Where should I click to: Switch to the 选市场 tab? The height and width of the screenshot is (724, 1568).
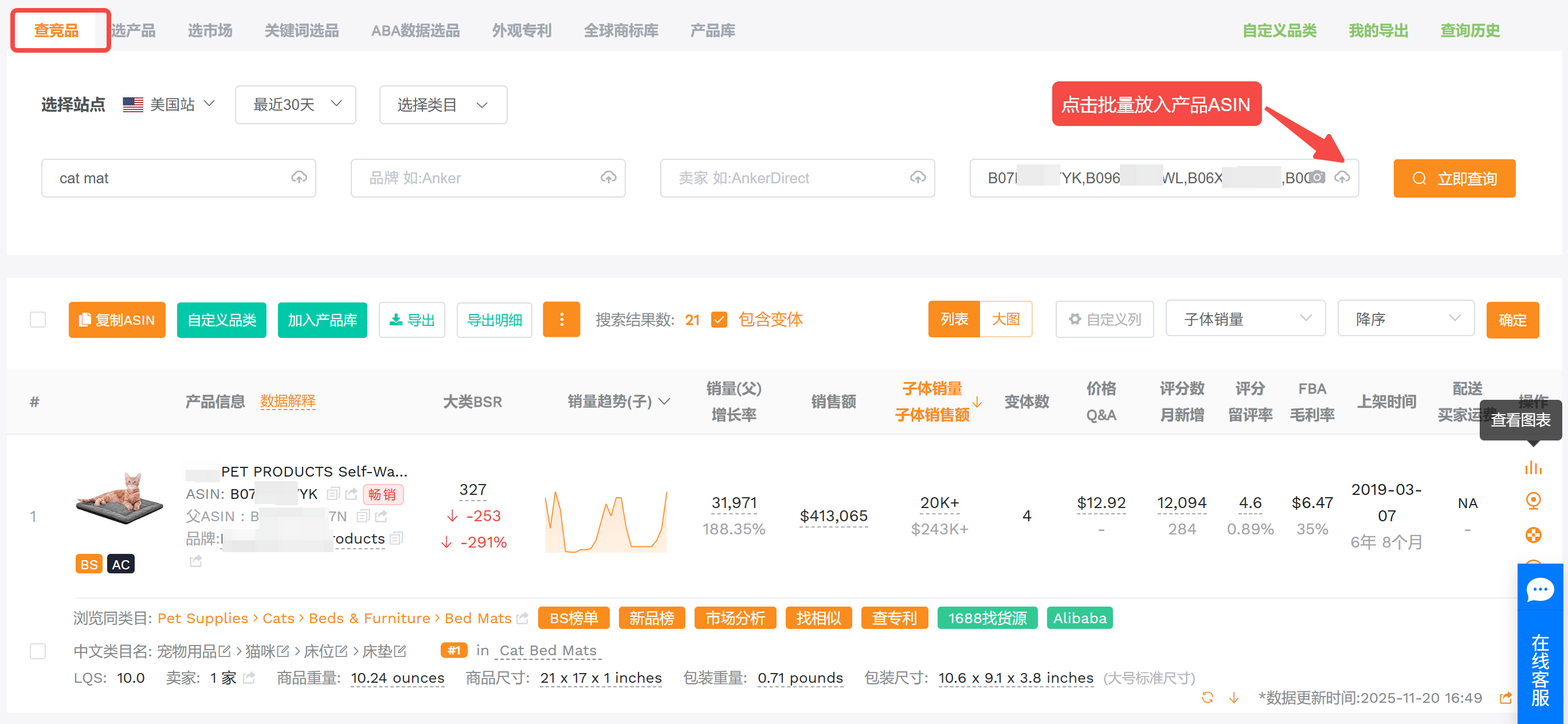(209, 30)
